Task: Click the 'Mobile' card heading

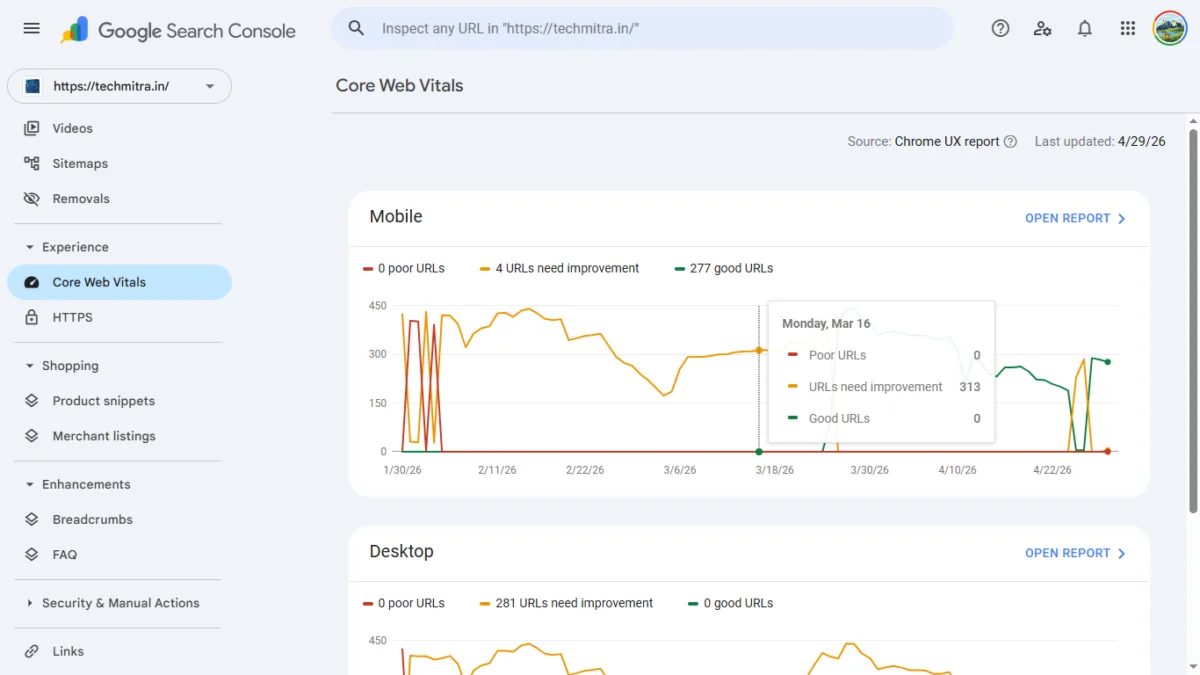Action: [396, 216]
